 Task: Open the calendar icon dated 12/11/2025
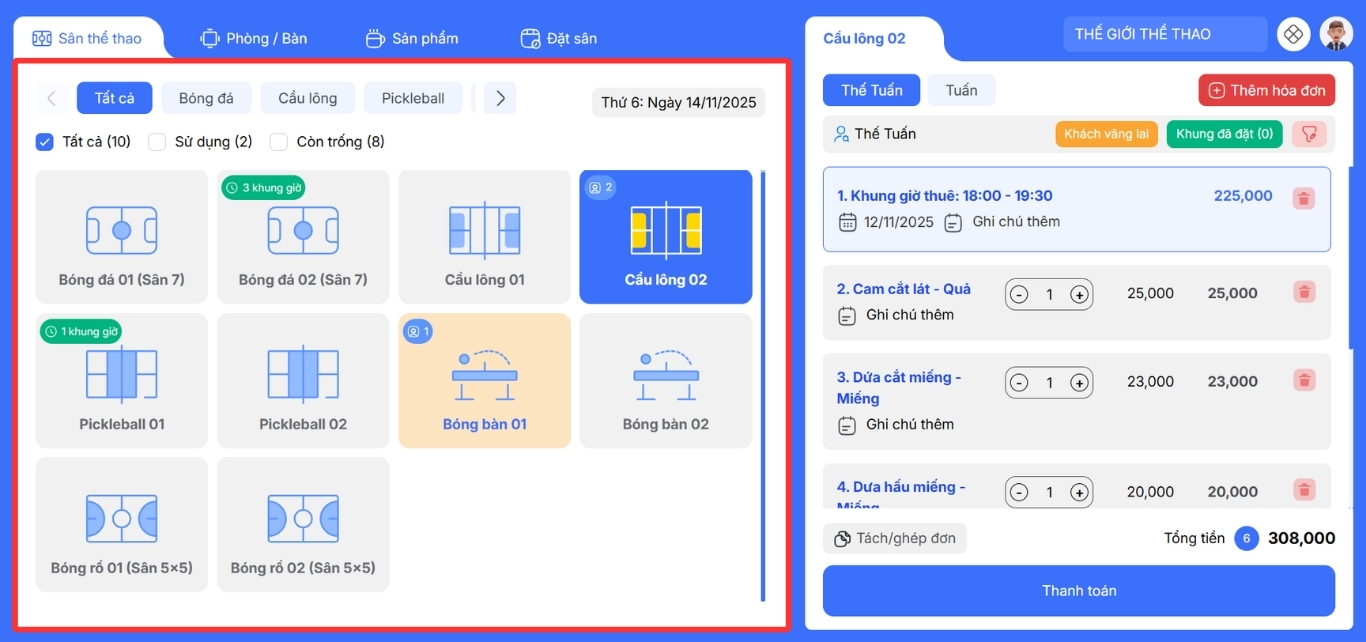847,222
